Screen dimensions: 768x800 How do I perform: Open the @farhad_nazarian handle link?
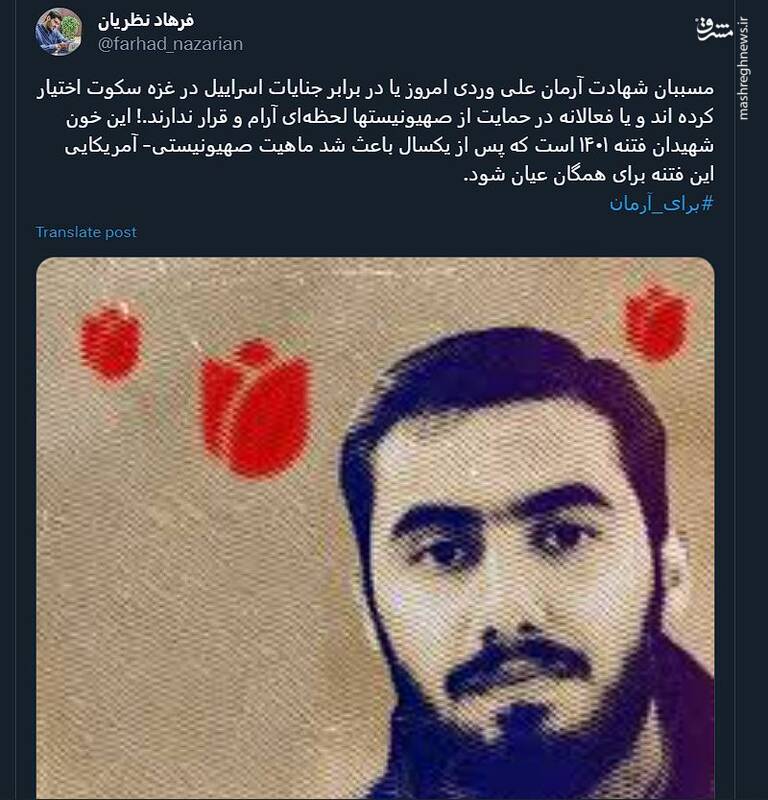pyautogui.click(x=170, y=44)
